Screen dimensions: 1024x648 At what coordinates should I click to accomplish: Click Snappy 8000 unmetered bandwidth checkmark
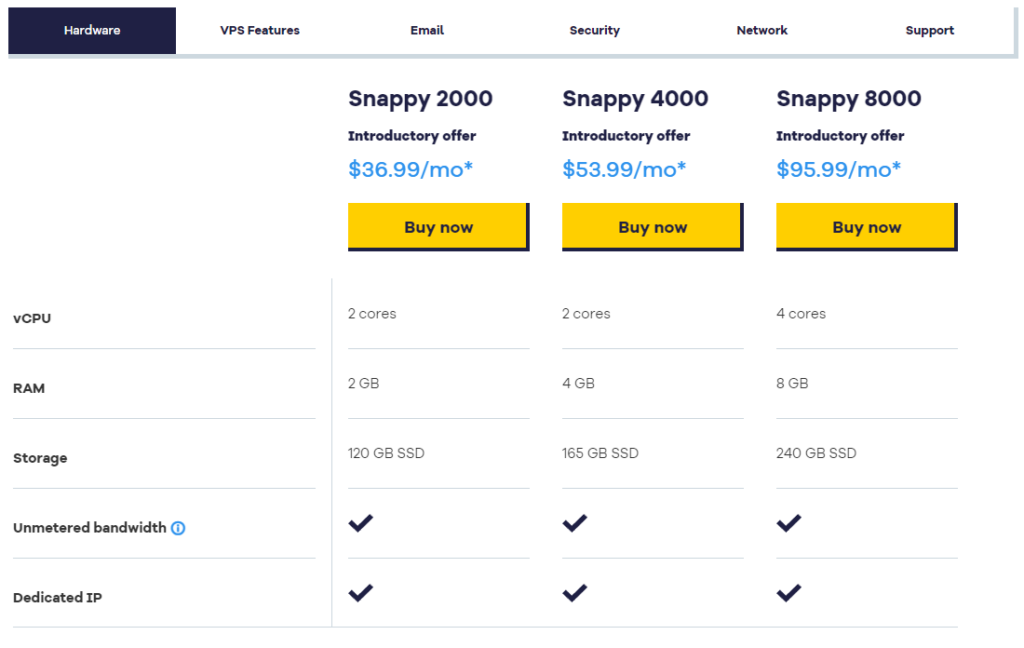coord(789,523)
